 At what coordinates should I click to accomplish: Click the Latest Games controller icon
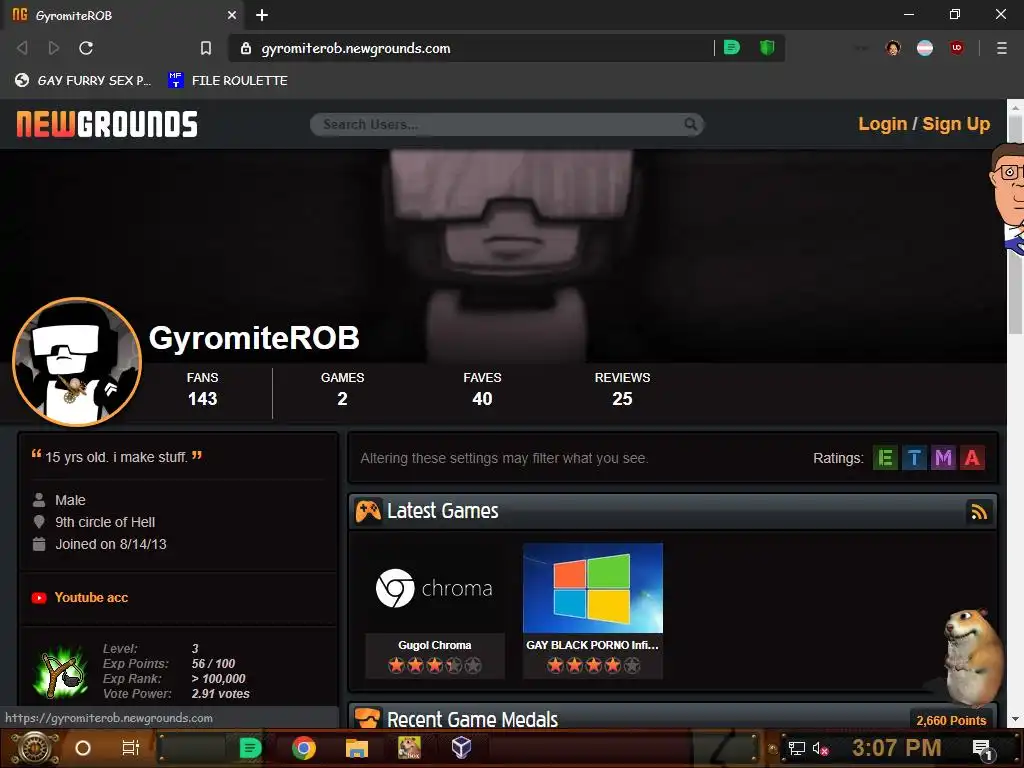[x=368, y=511]
